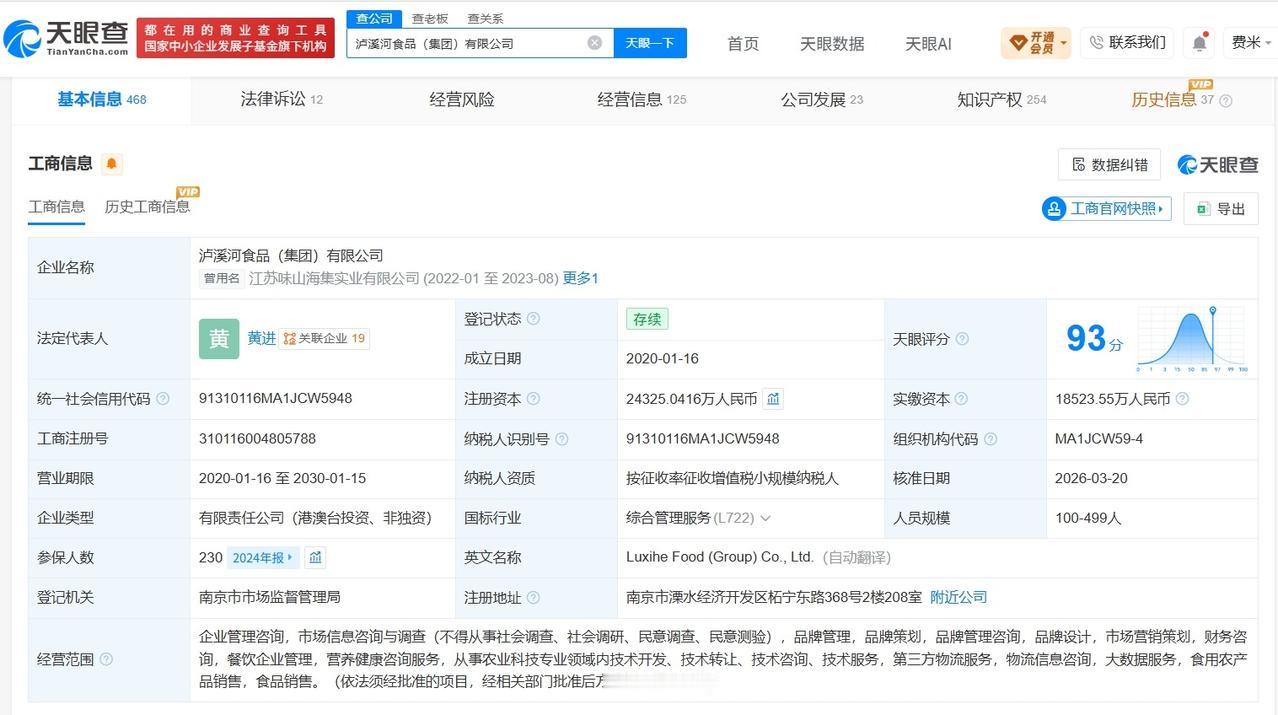1278x715 pixels.
Task: Open 基本信息 tab
Action: tap(101, 99)
